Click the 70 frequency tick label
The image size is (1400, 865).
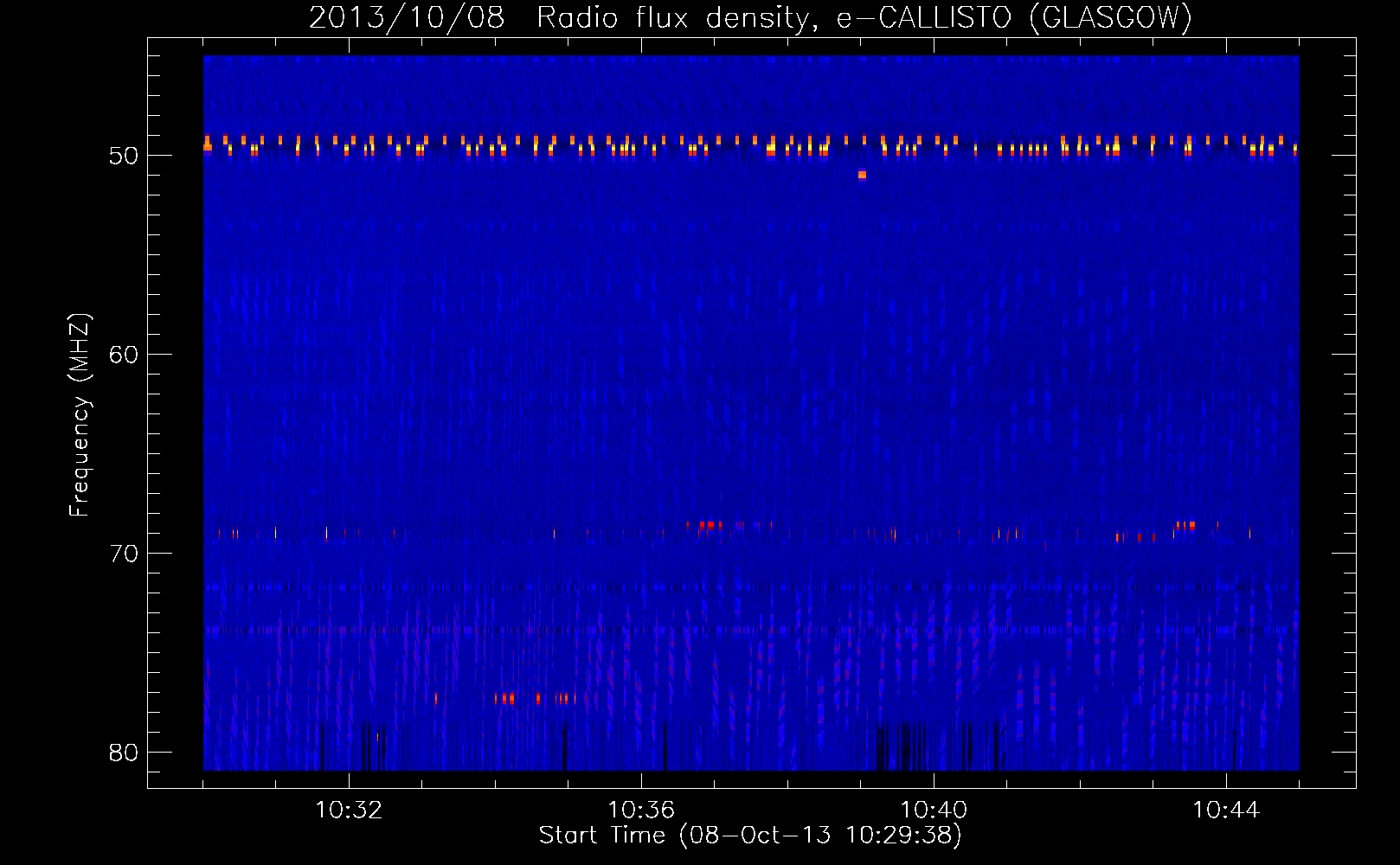[124, 554]
